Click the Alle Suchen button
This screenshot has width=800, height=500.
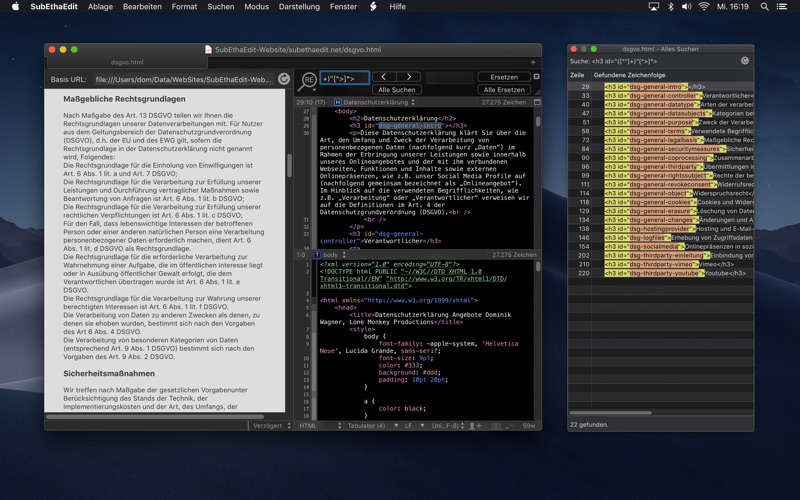396,90
